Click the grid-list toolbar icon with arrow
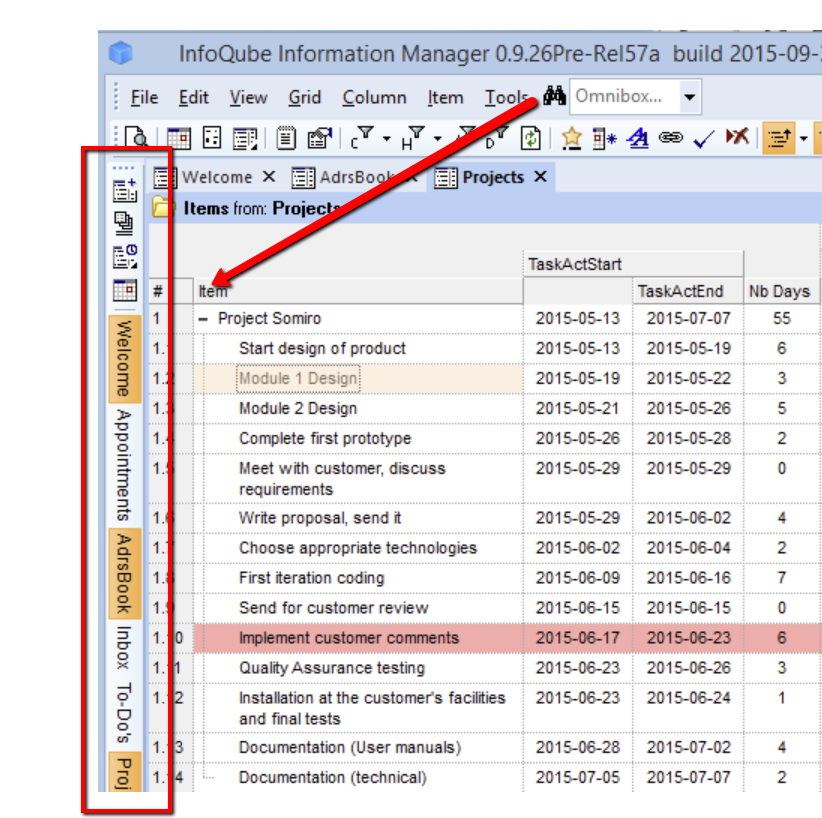The height and width of the screenshot is (818, 822). pyautogui.click(x=245, y=138)
